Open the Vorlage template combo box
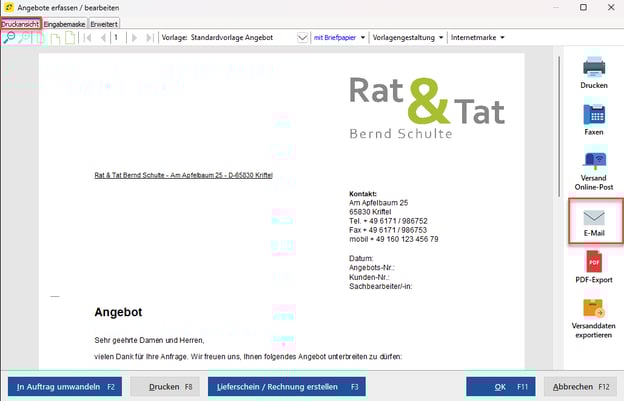The height and width of the screenshot is (401, 624). pos(303,38)
